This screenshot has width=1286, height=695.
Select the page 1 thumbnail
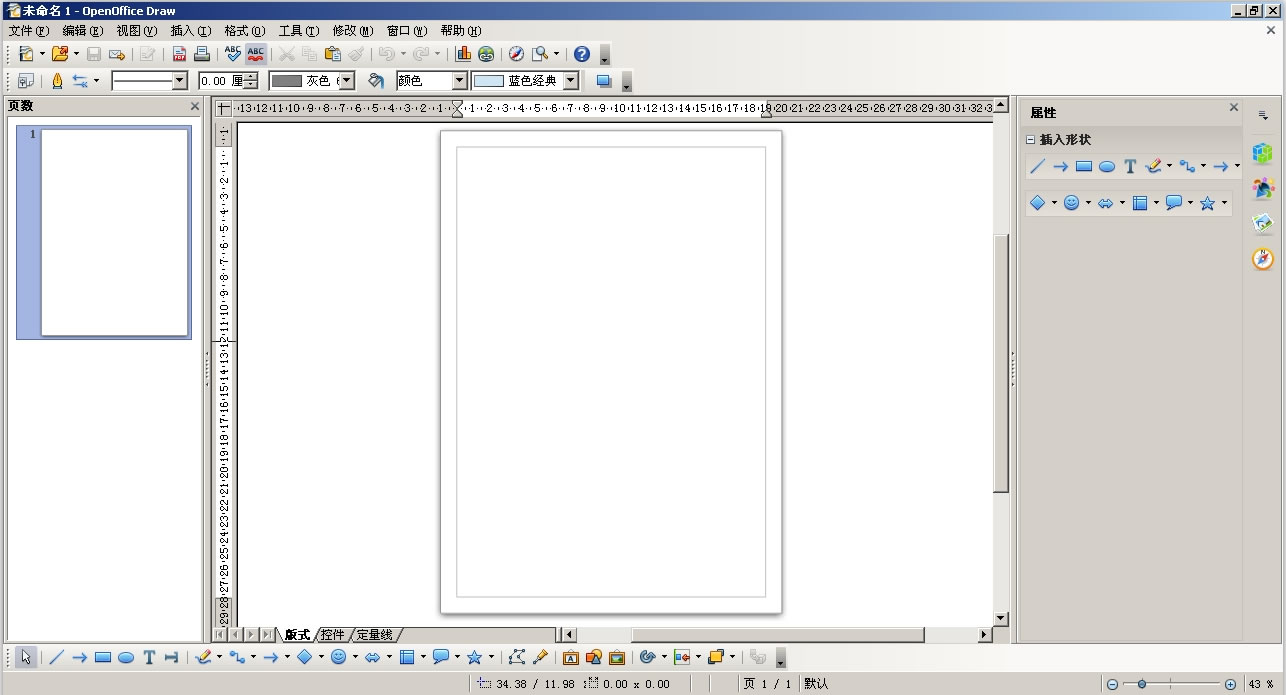(x=114, y=232)
